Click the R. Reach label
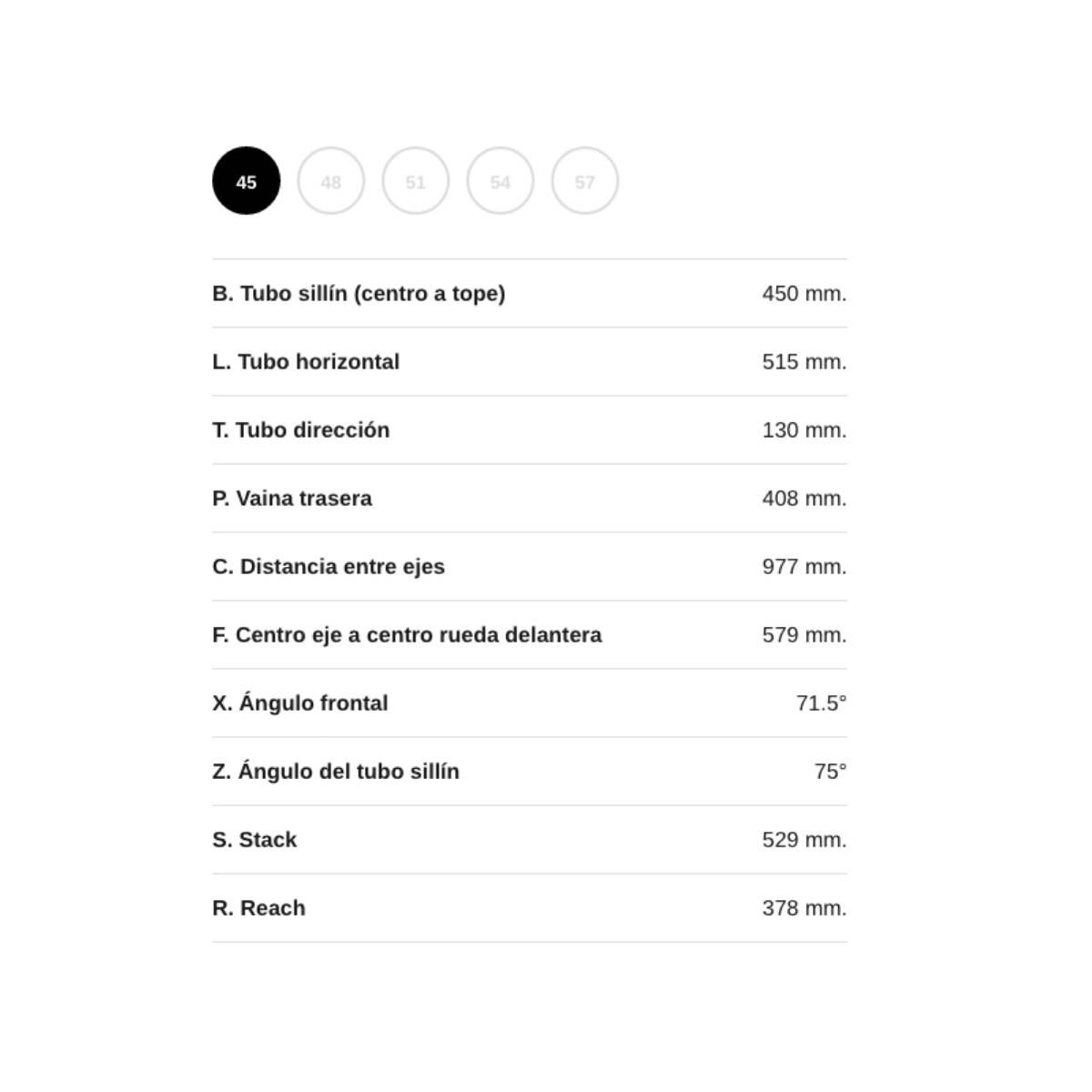Image resolution: width=1092 pixels, height=1092 pixels. pyautogui.click(x=258, y=908)
